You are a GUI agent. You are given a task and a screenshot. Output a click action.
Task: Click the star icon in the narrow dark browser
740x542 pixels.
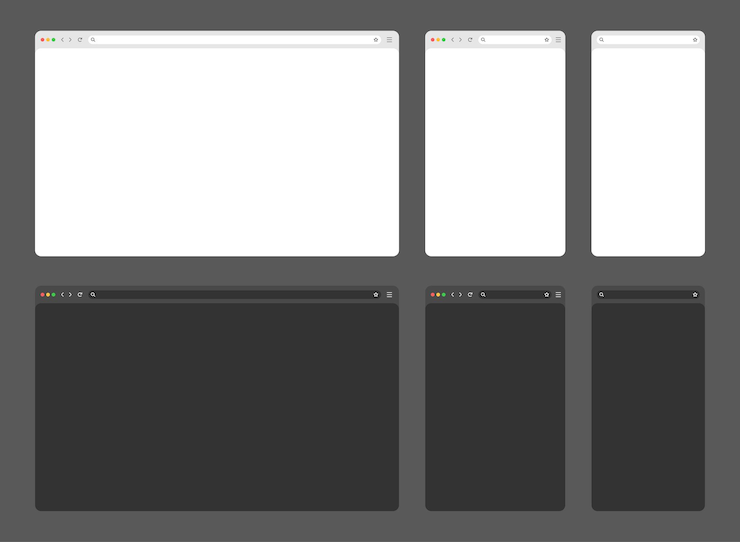tap(695, 295)
